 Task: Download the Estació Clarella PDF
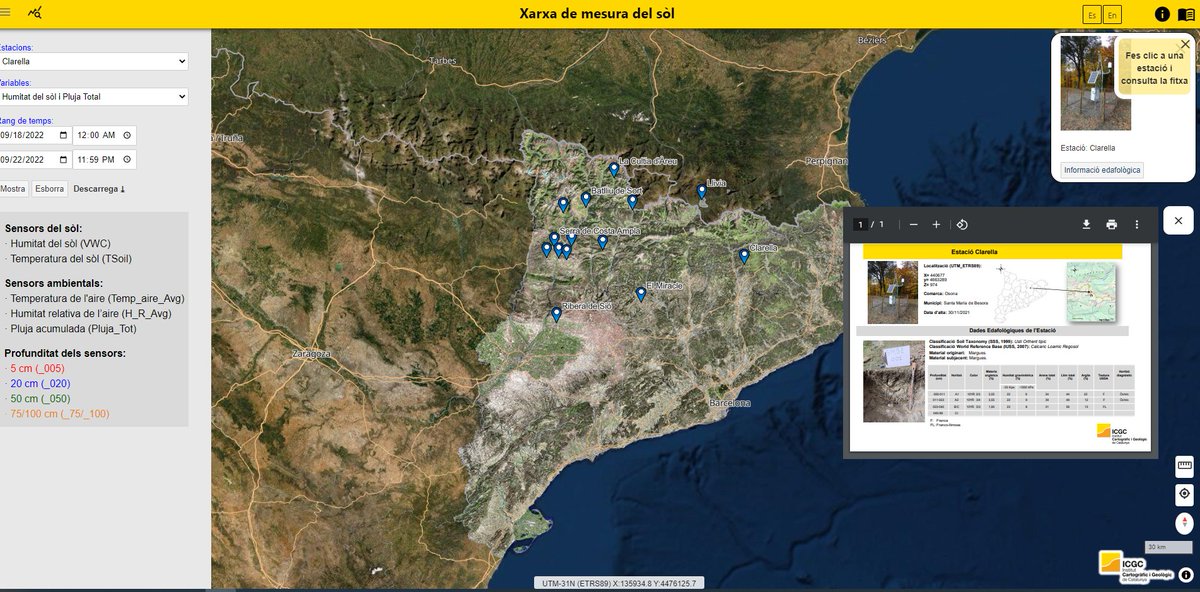(1086, 224)
